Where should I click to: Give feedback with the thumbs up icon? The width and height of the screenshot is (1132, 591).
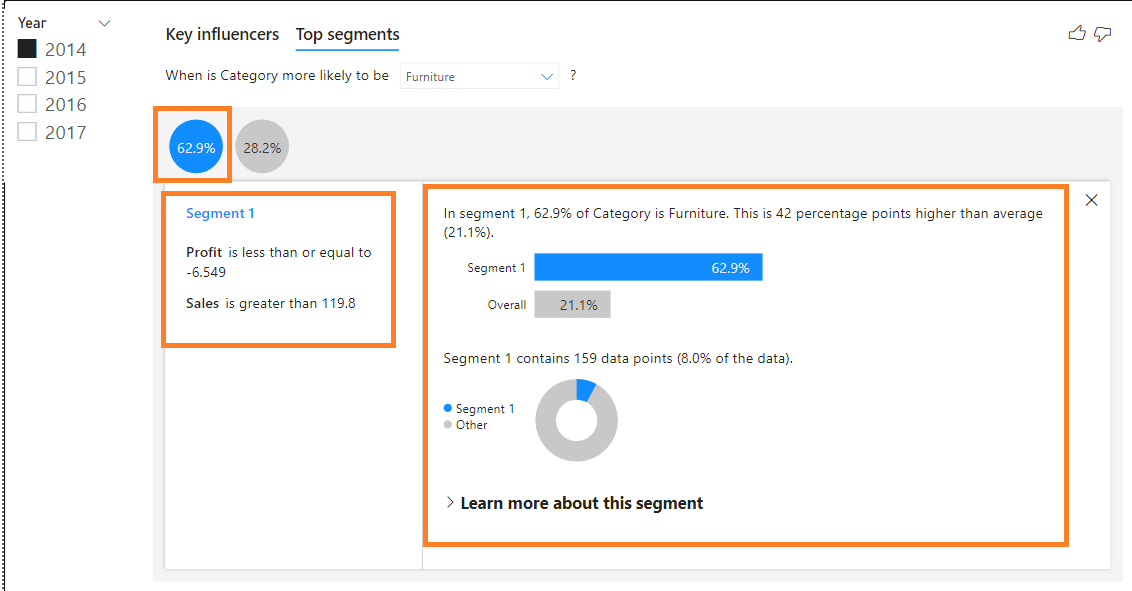coord(1076,33)
